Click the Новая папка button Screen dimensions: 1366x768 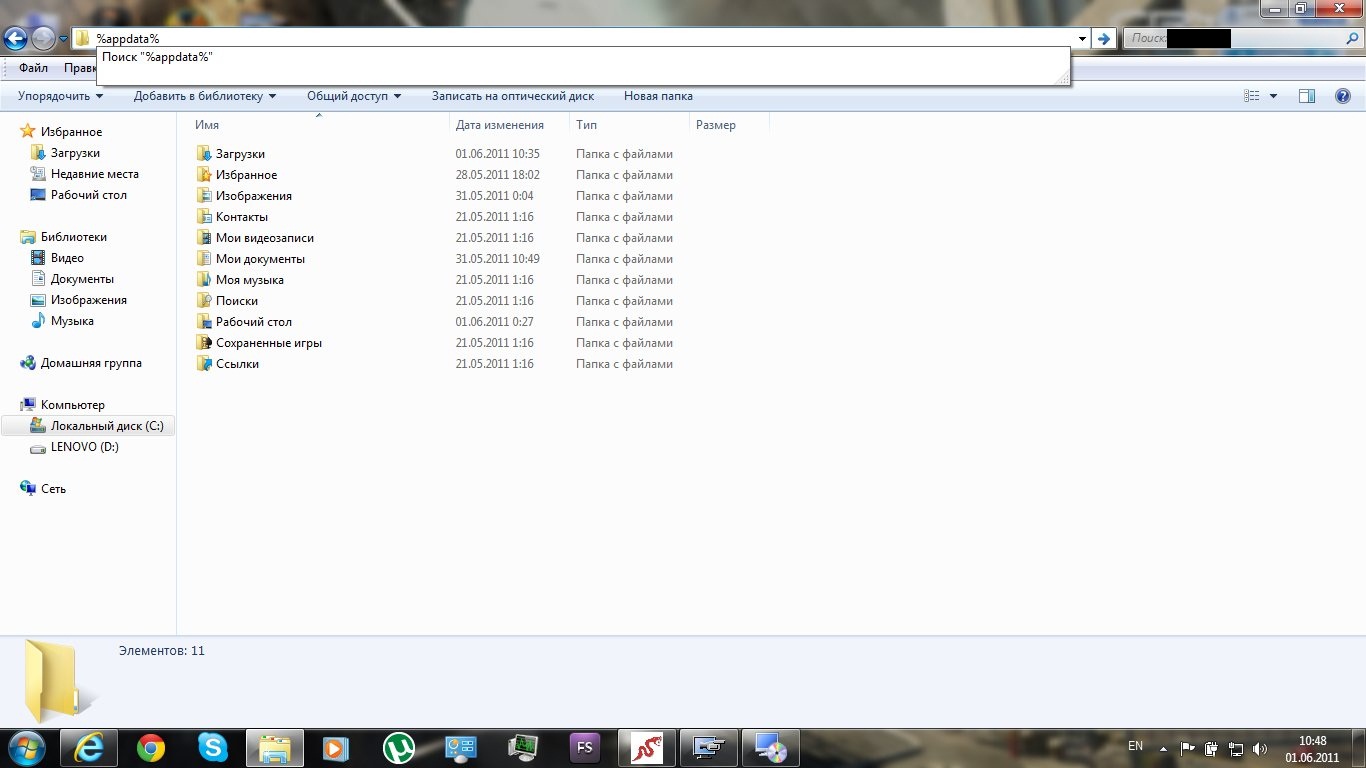coord(658,96)
